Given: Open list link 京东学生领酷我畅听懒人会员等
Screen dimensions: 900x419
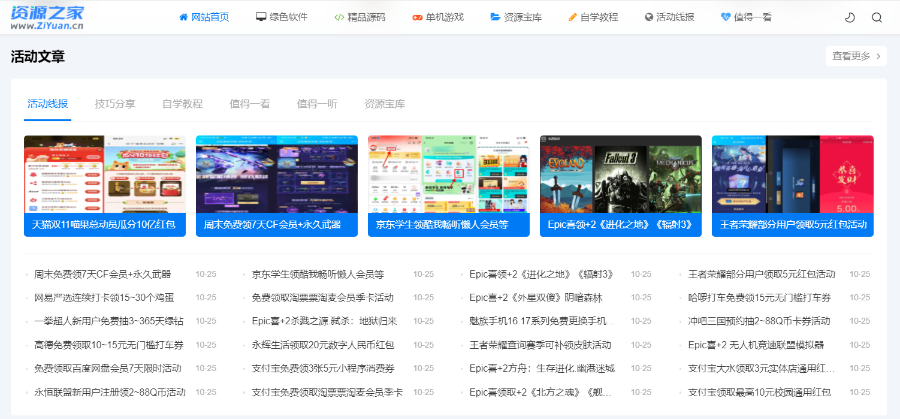Looking at the screenshot, I should coord(318,274).
